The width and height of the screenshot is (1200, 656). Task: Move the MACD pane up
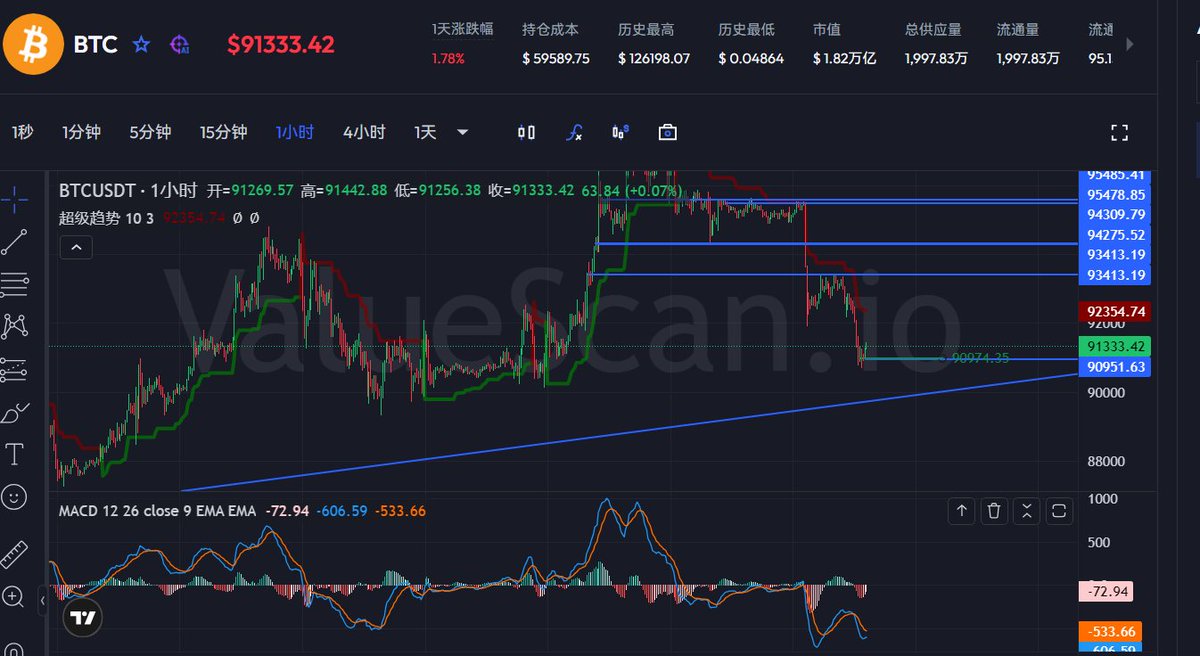pos(962,511)
